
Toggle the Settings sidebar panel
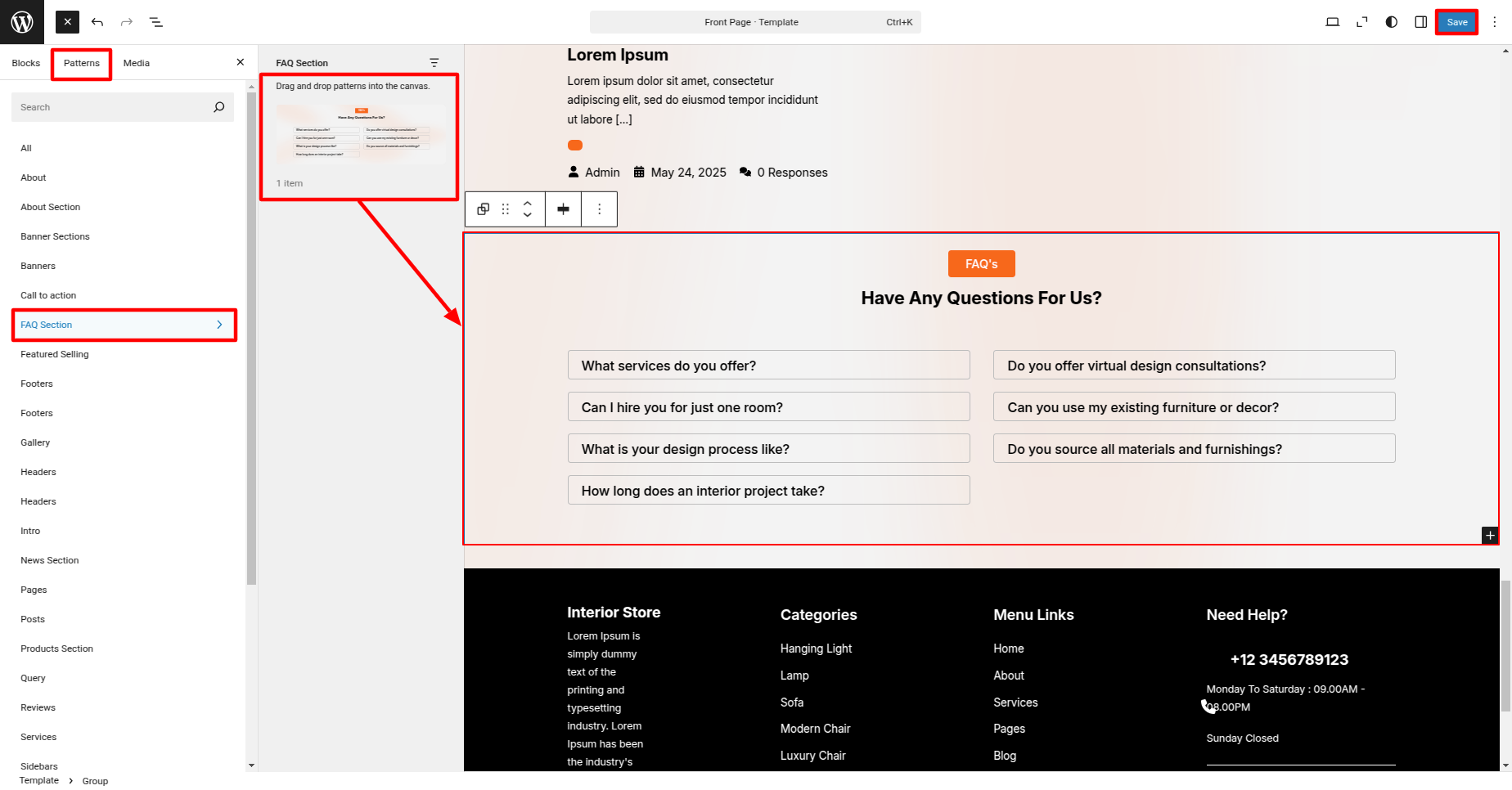[x=1420, y=22]
